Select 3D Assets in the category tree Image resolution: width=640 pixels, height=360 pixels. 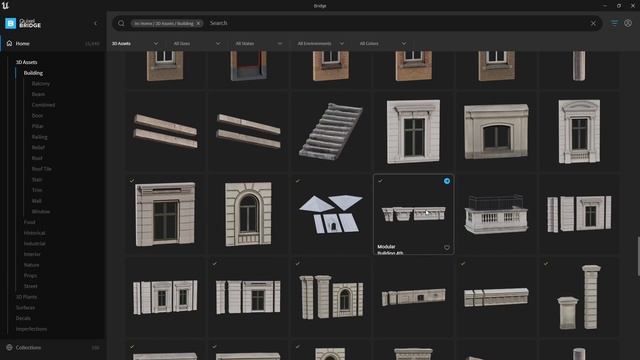pos(27,62)
